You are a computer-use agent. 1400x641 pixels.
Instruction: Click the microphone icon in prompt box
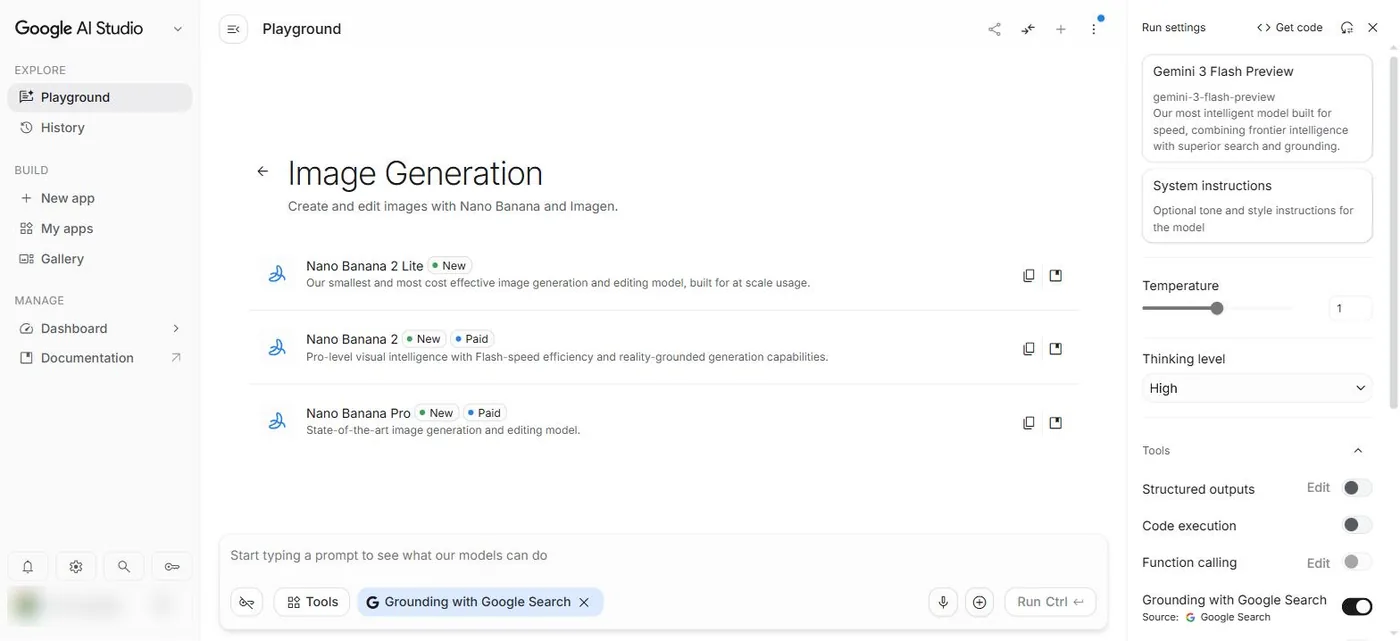pos(942,602)
